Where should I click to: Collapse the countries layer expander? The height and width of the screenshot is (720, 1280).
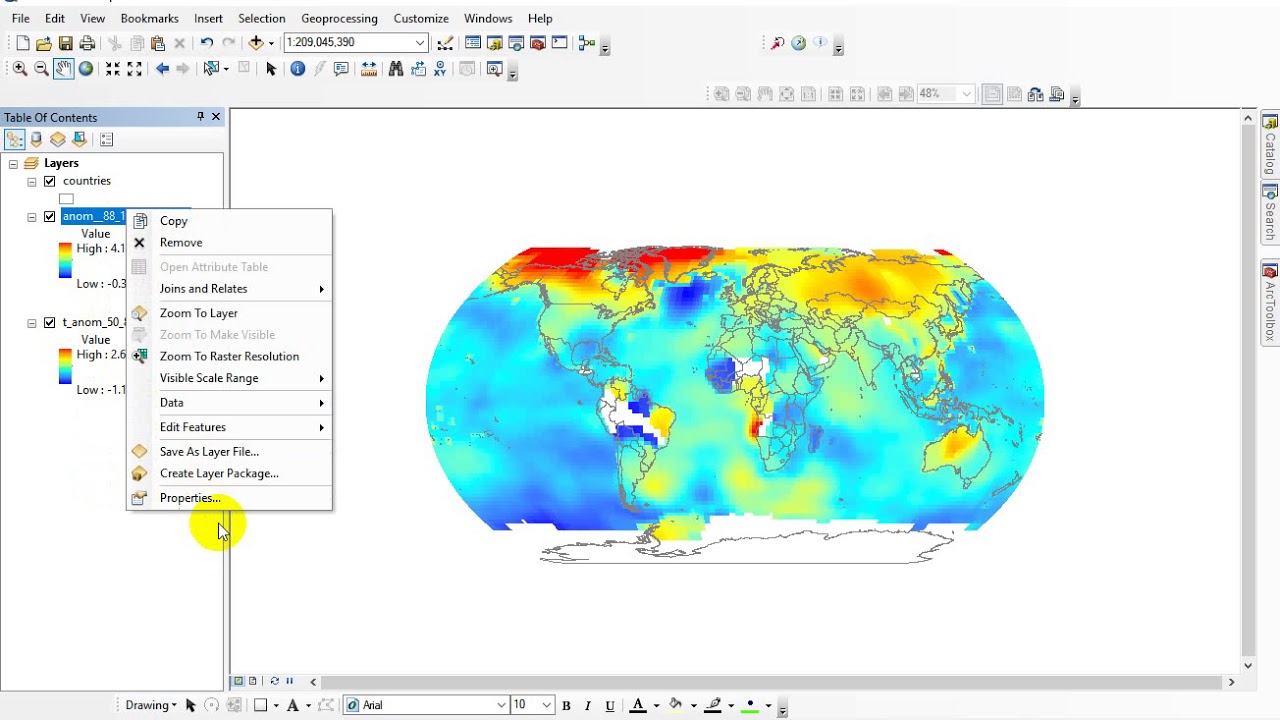coord(32,181)
